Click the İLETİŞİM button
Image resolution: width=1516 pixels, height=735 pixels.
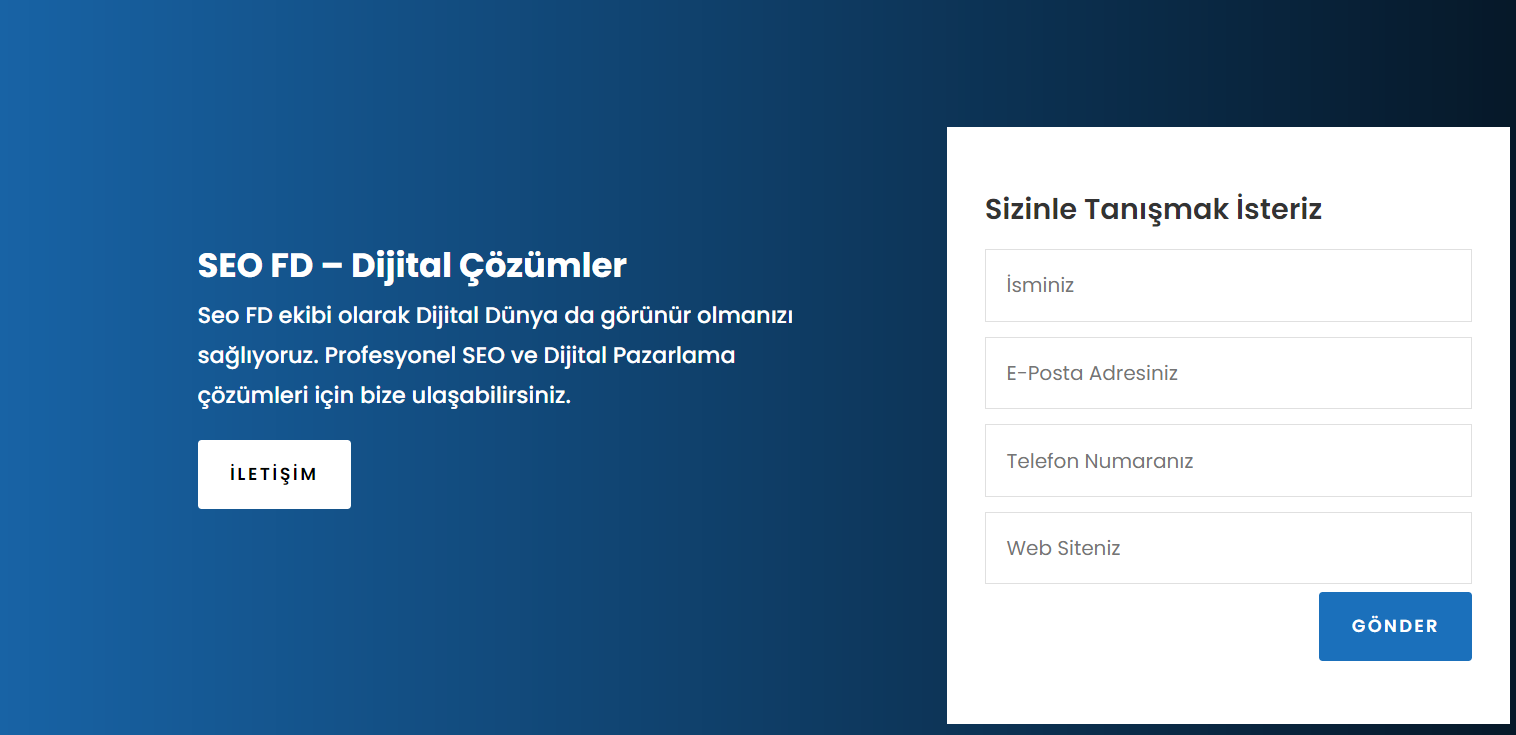(274, 474)
